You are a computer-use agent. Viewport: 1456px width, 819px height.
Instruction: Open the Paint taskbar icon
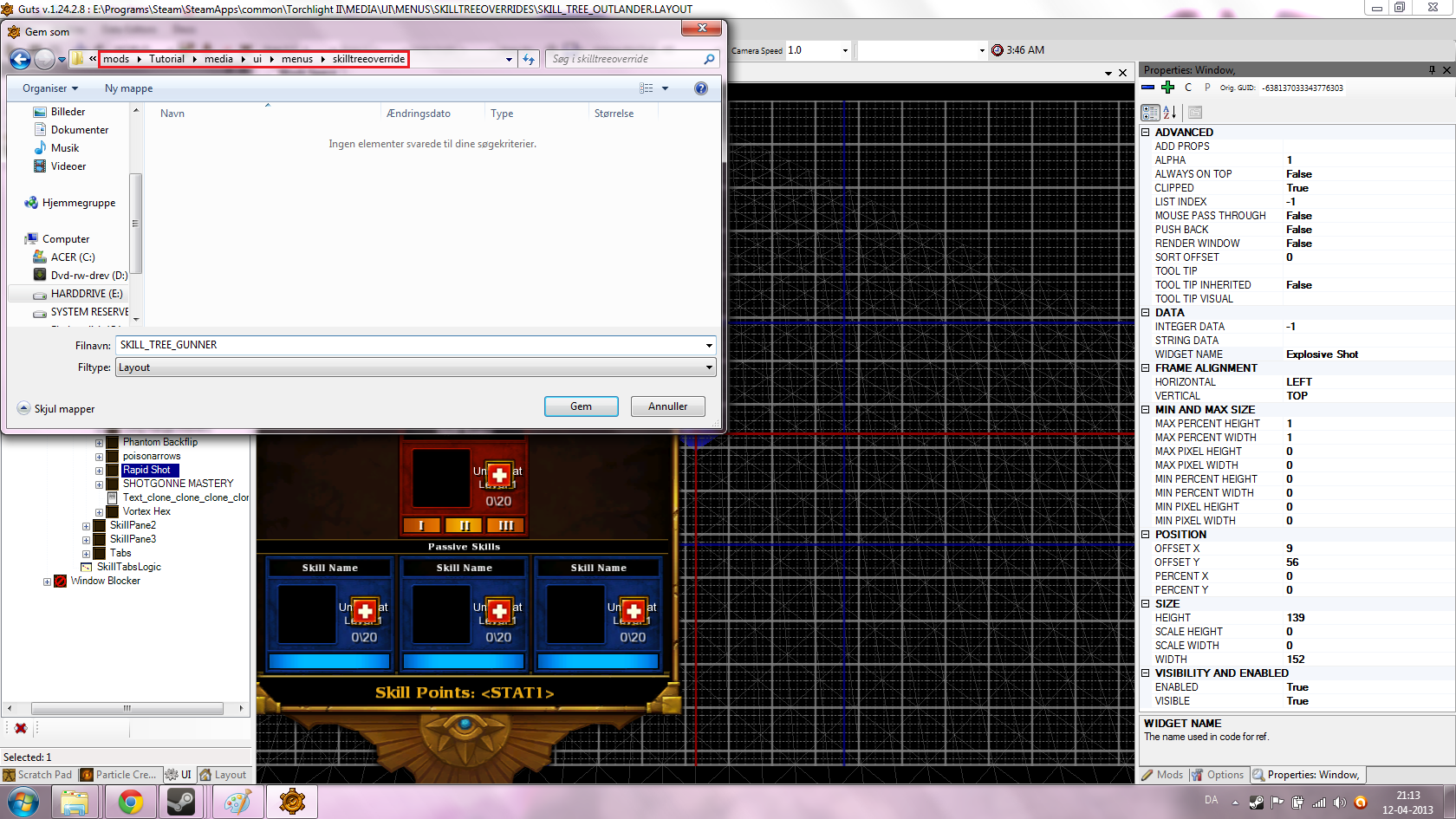click(x=237, y=803)
